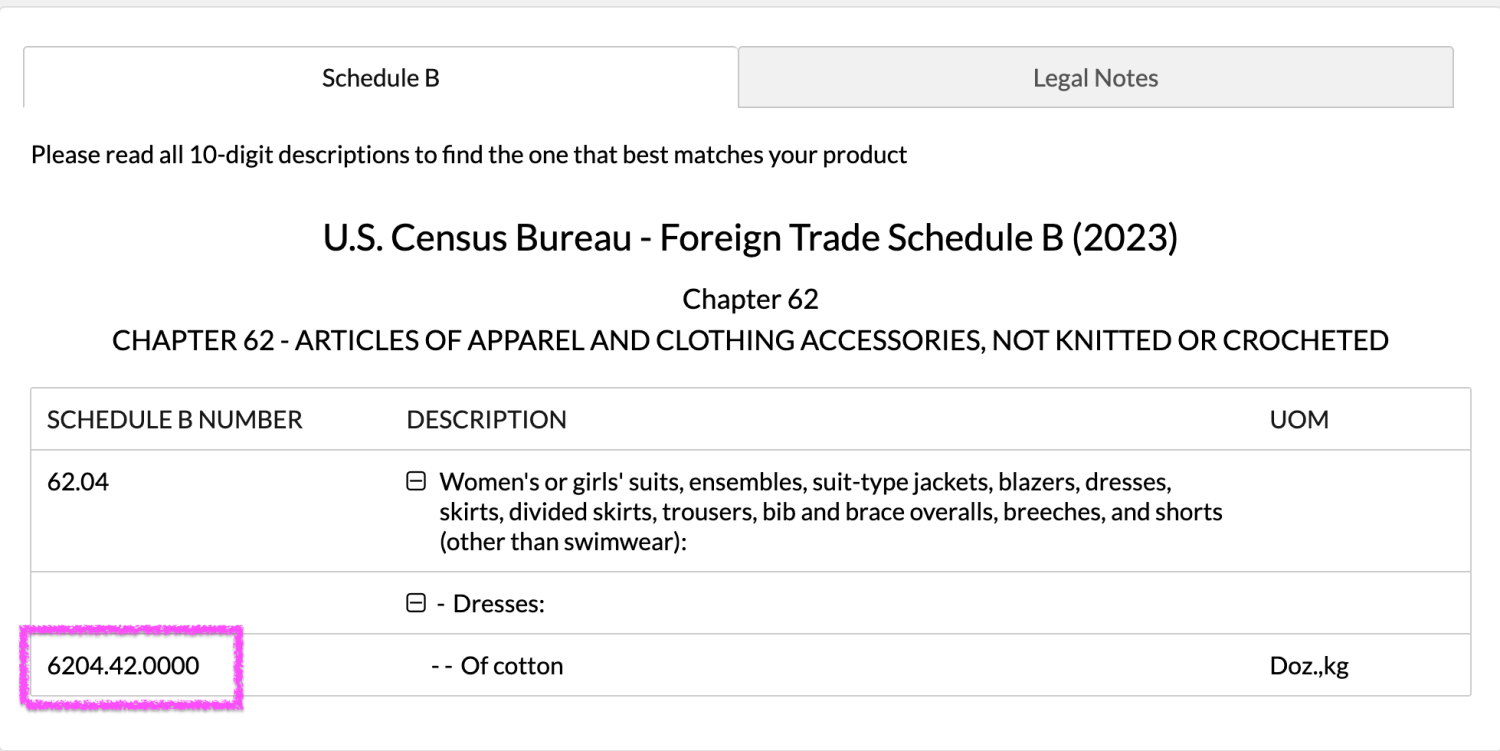
Task: Switch to the Legal Notes tab
Action: (x=1095, y=78)
